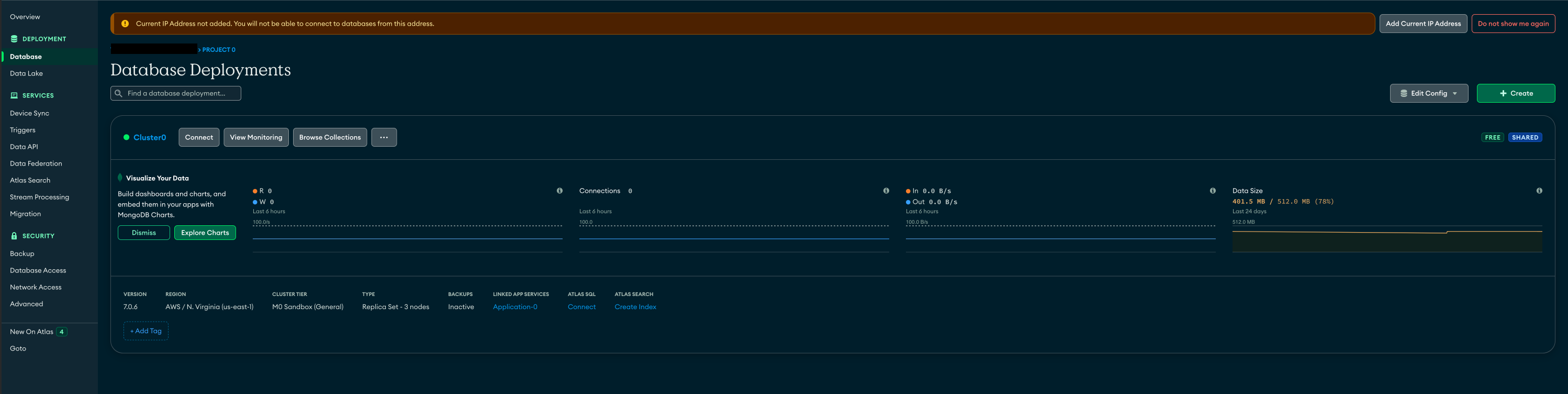Screen dimensions: 1568x394
Task: Click the Security lock icon in sidebar
Action: (x=14, y=236)
